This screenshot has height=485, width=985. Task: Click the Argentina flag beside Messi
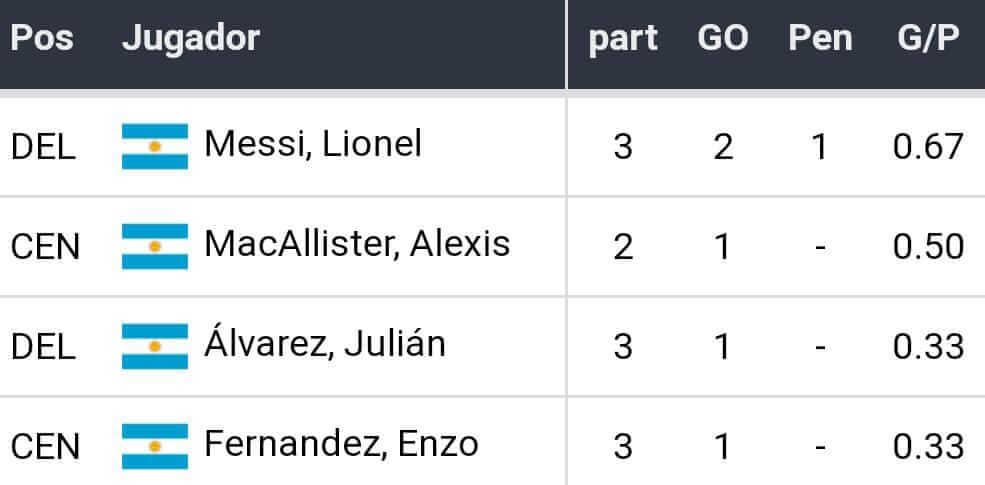pyautogui.click(x=155, y=146)
